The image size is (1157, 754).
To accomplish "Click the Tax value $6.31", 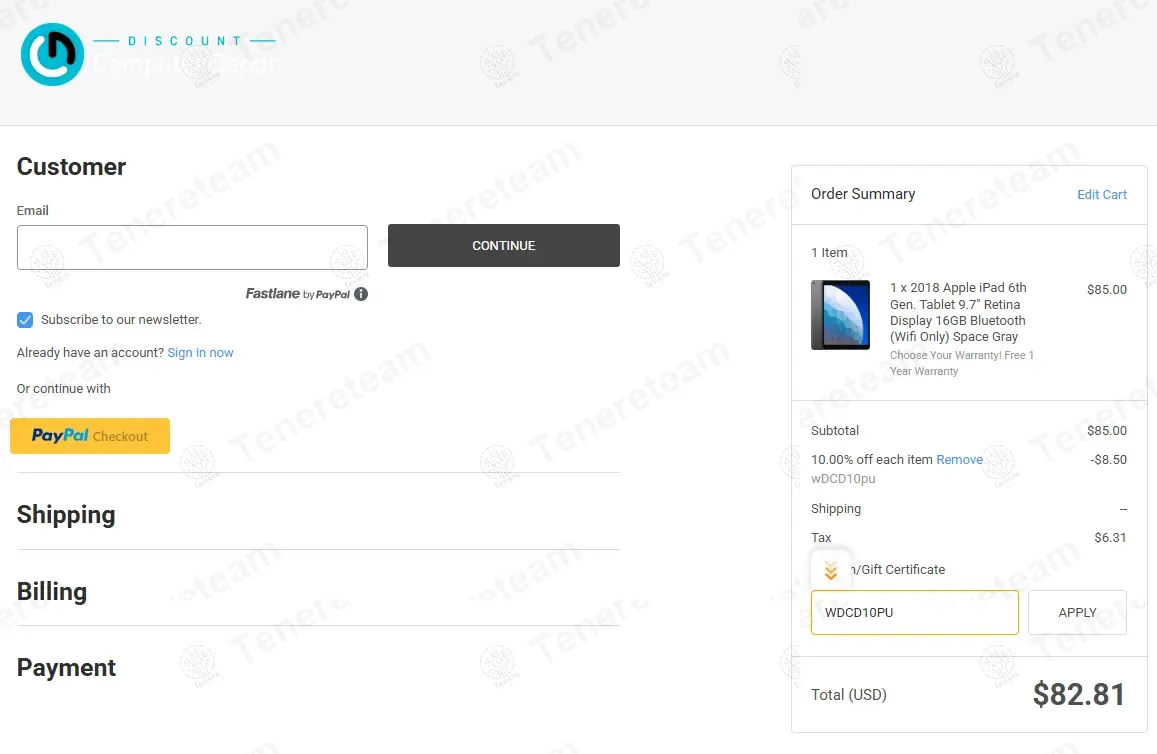I will [x=1110, y=538].
